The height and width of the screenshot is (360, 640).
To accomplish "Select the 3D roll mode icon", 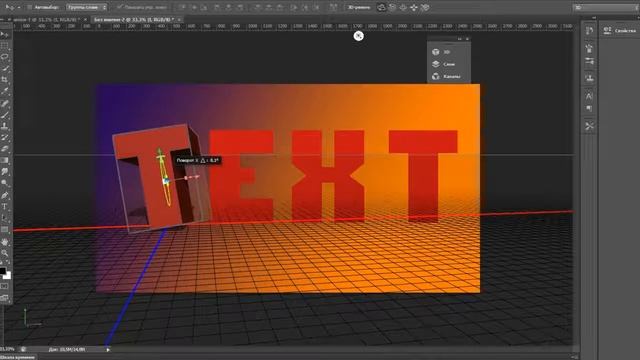I will [392, 7].
